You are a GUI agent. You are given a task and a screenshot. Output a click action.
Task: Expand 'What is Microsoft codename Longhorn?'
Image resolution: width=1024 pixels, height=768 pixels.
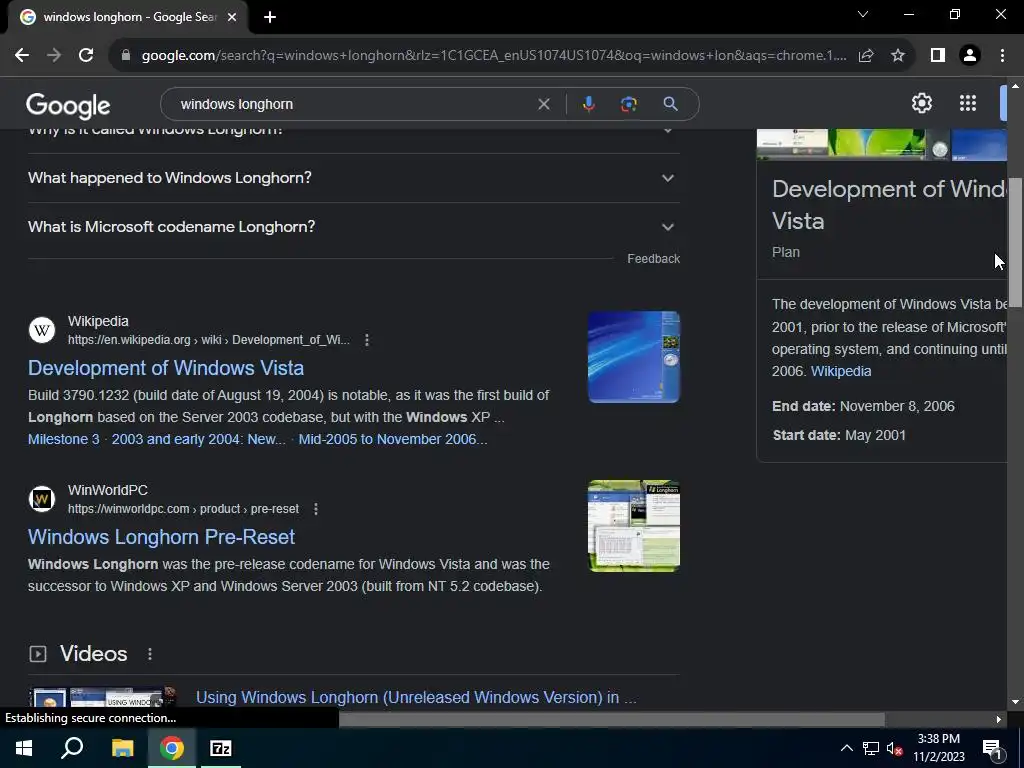coord(354,227)
